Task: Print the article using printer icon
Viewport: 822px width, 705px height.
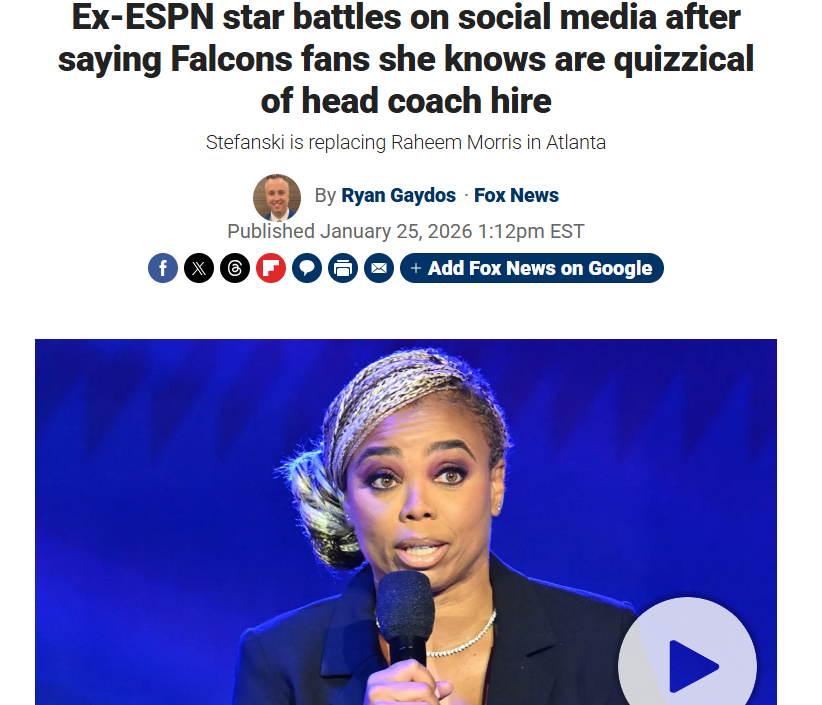Action: tap(343, 268)
